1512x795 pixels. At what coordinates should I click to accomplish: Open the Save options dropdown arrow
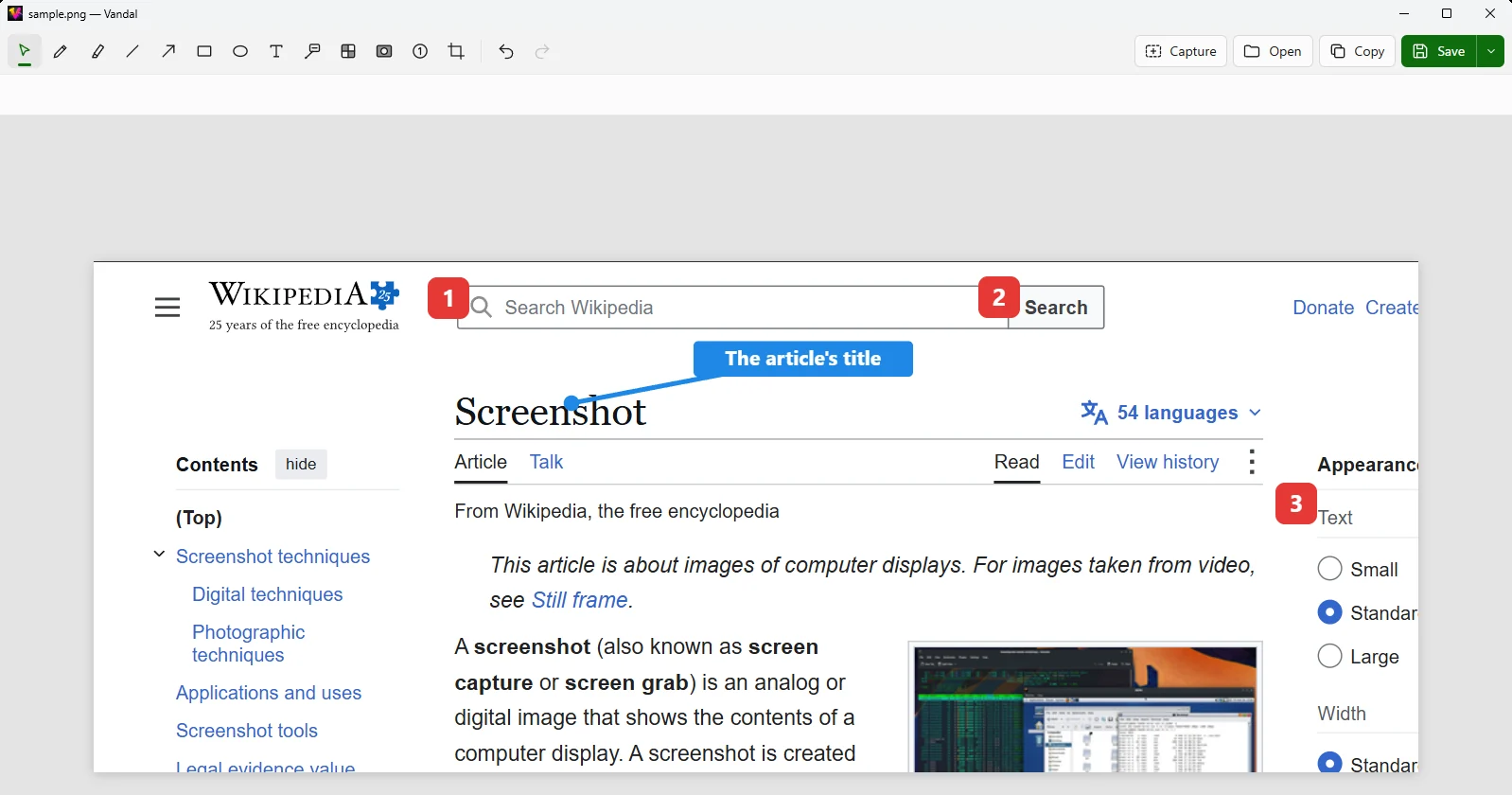tap(1491, 51)
